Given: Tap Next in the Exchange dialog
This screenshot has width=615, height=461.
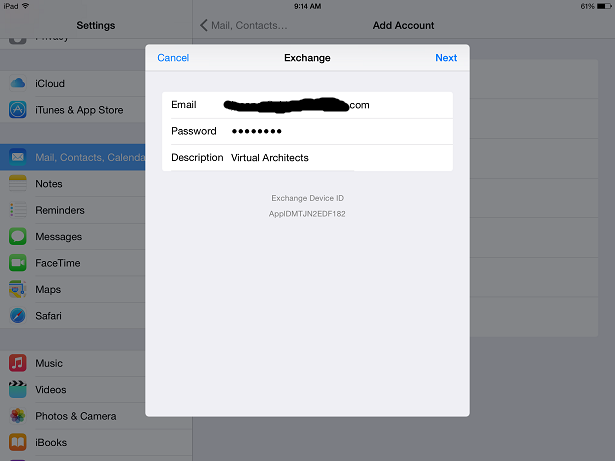Looking at the screenshot, I should tap(446, 58).
